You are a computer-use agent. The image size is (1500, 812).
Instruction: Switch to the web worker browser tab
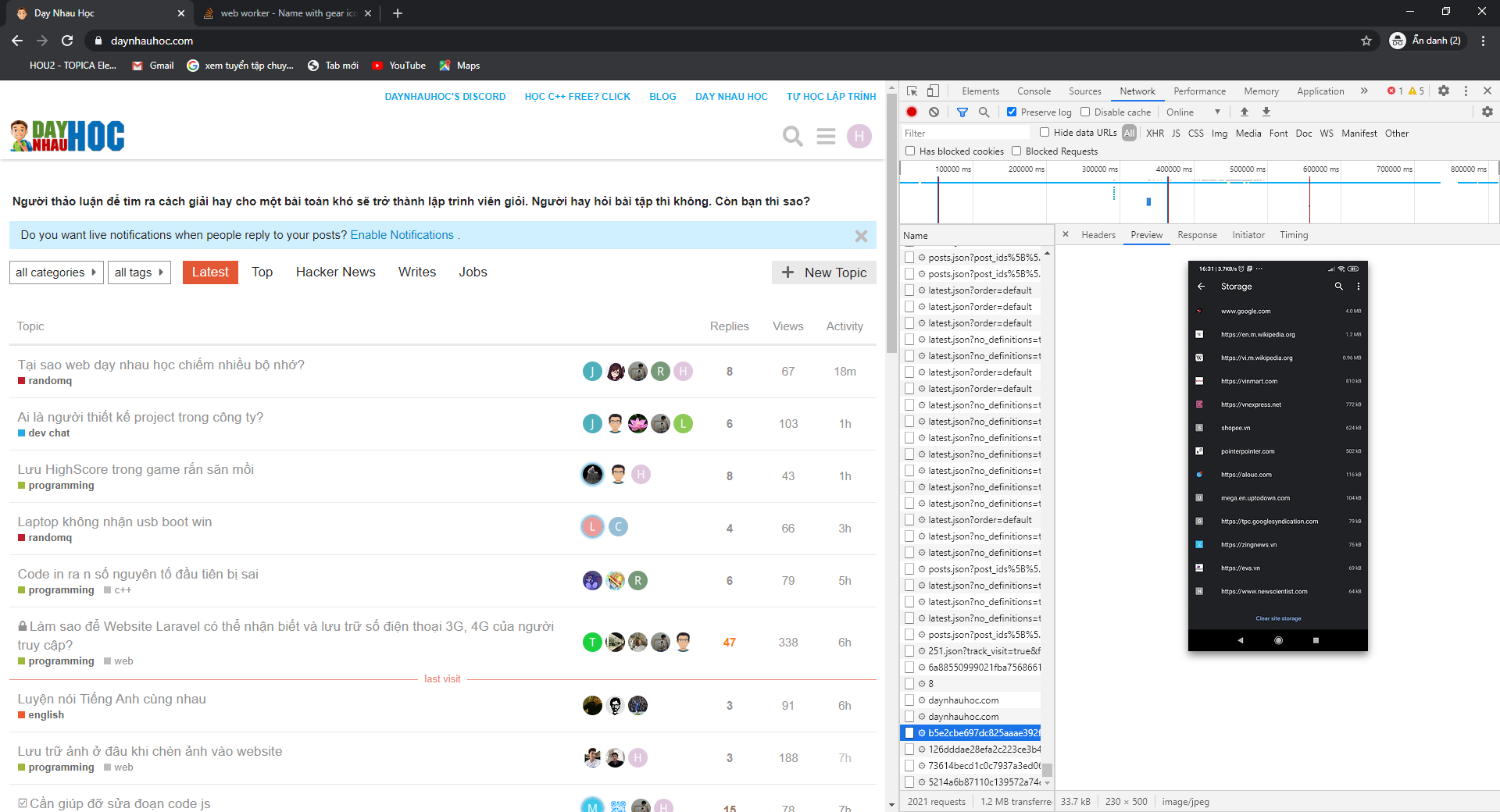tap(286, 13)
